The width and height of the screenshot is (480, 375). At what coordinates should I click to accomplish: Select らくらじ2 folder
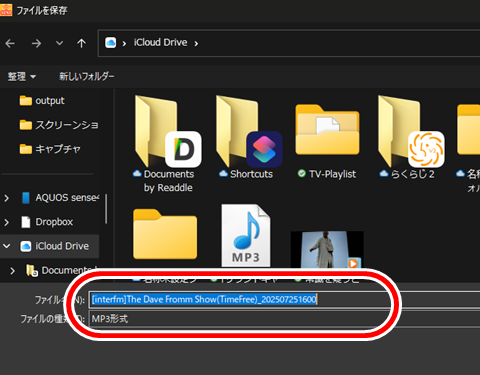[x=411, y=138]
